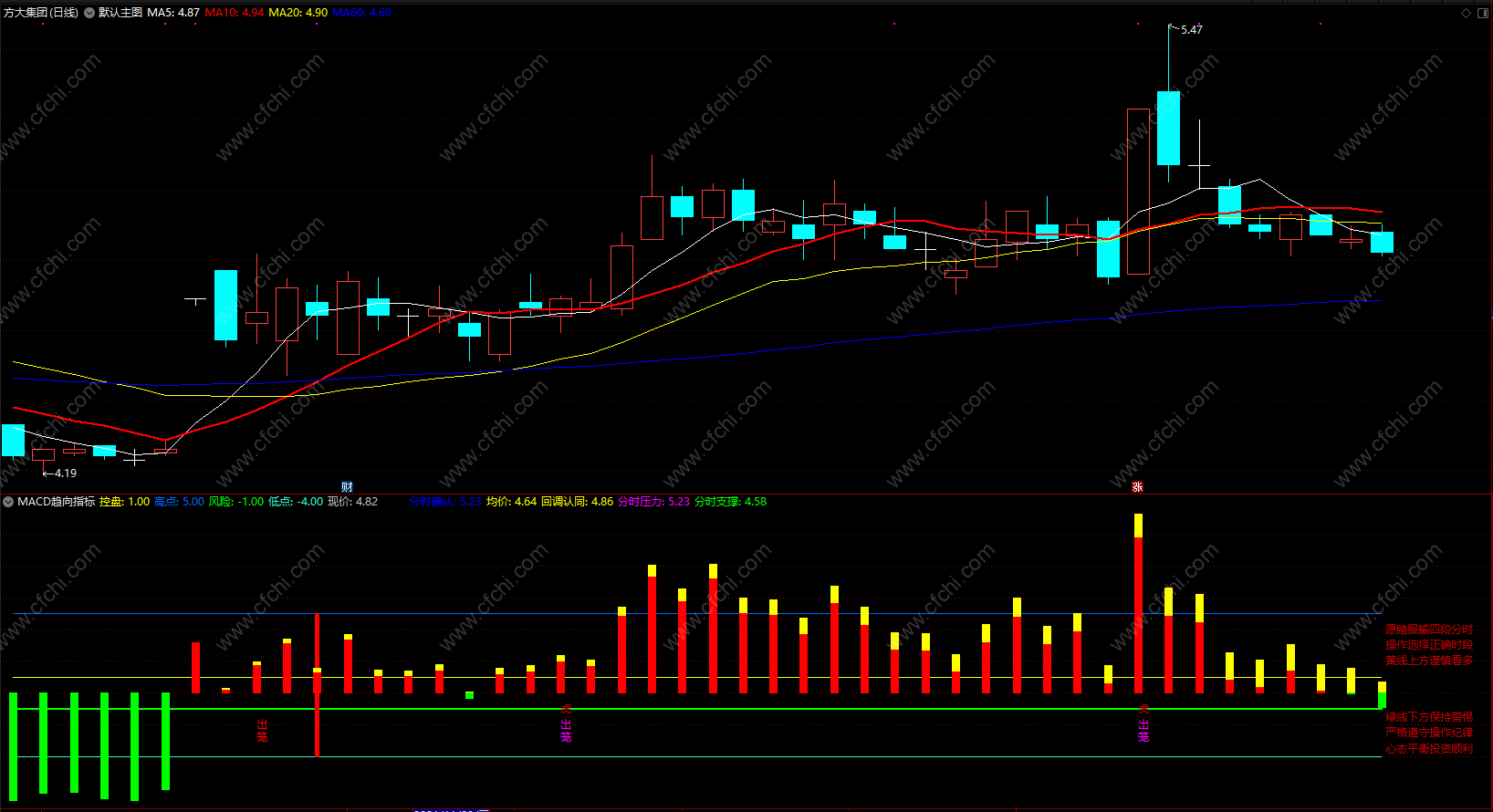
Task: Click the 愿赌服输四段分时 note text
Action: pos(1429,630)
